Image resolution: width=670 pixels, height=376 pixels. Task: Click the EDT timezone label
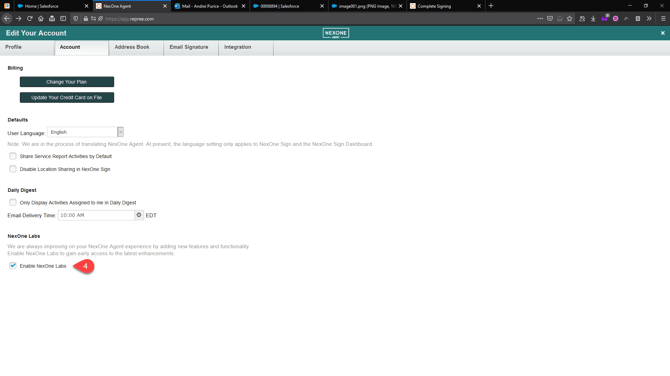coord(151,215)
